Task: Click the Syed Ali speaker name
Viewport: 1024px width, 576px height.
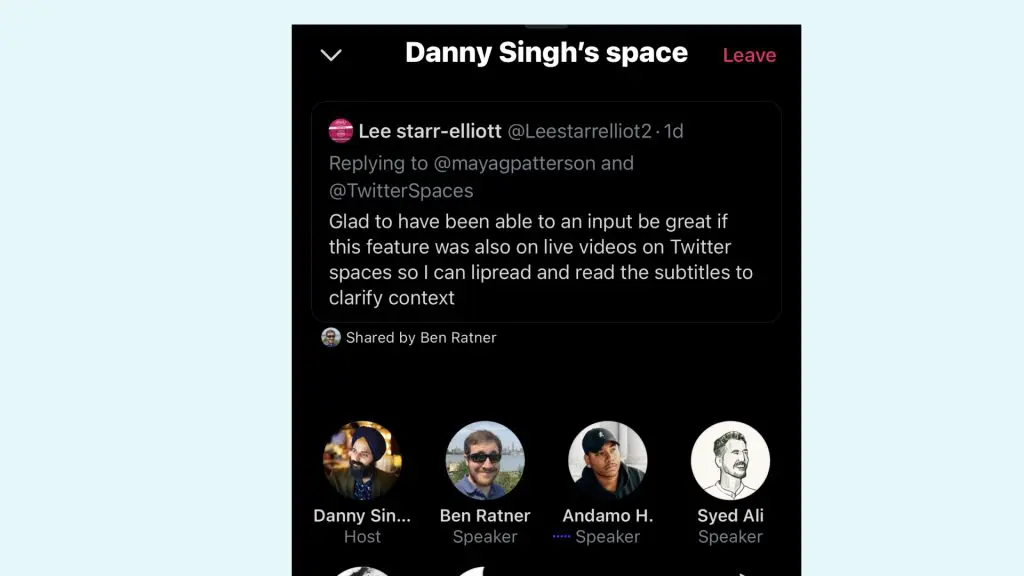Action: [x=730, y=516]
